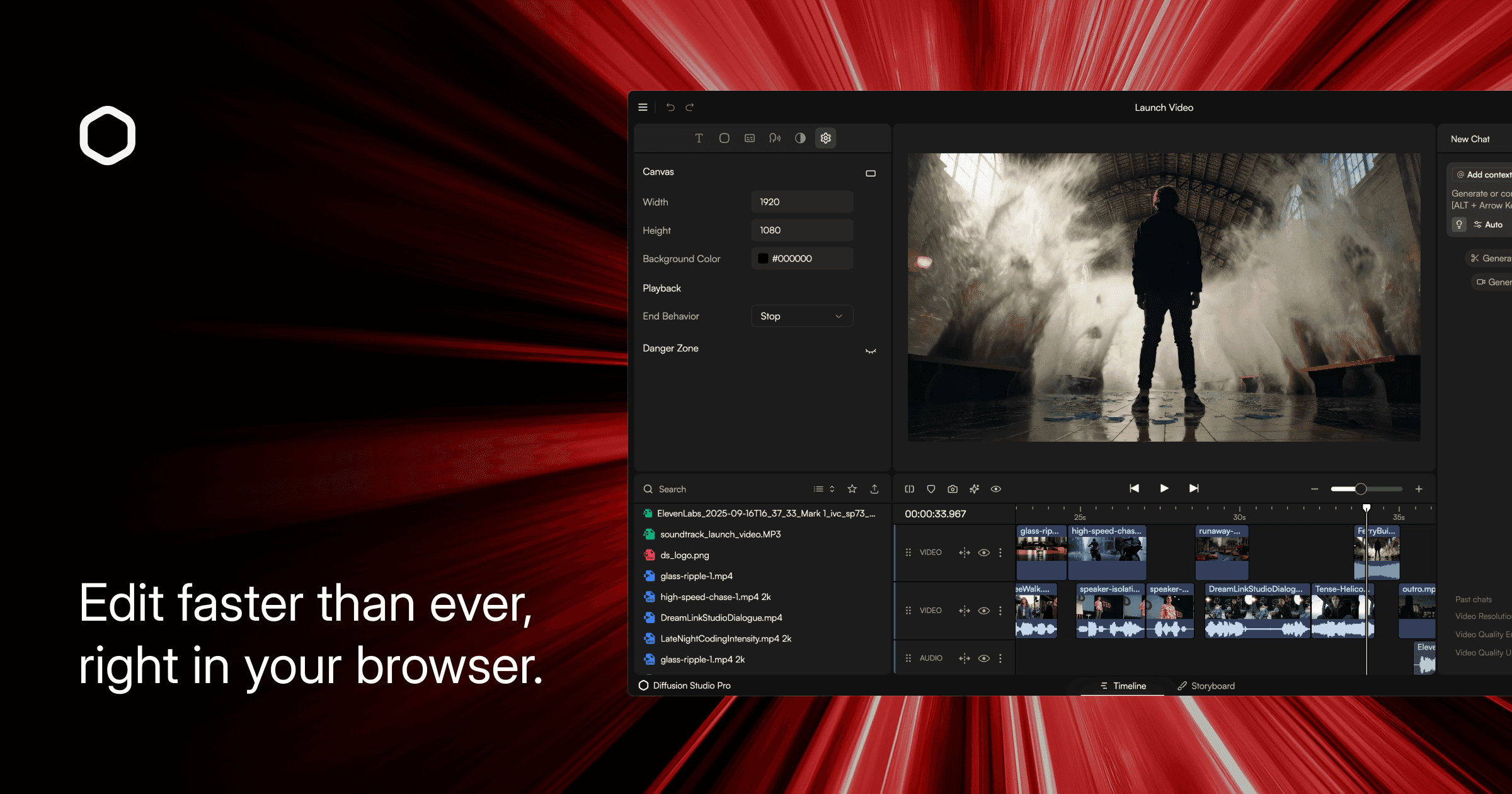The width and height of the screenshot is (1512, 794).
Task: Toggle visibility of the AUDIO track
Action: tap(983, 659)
